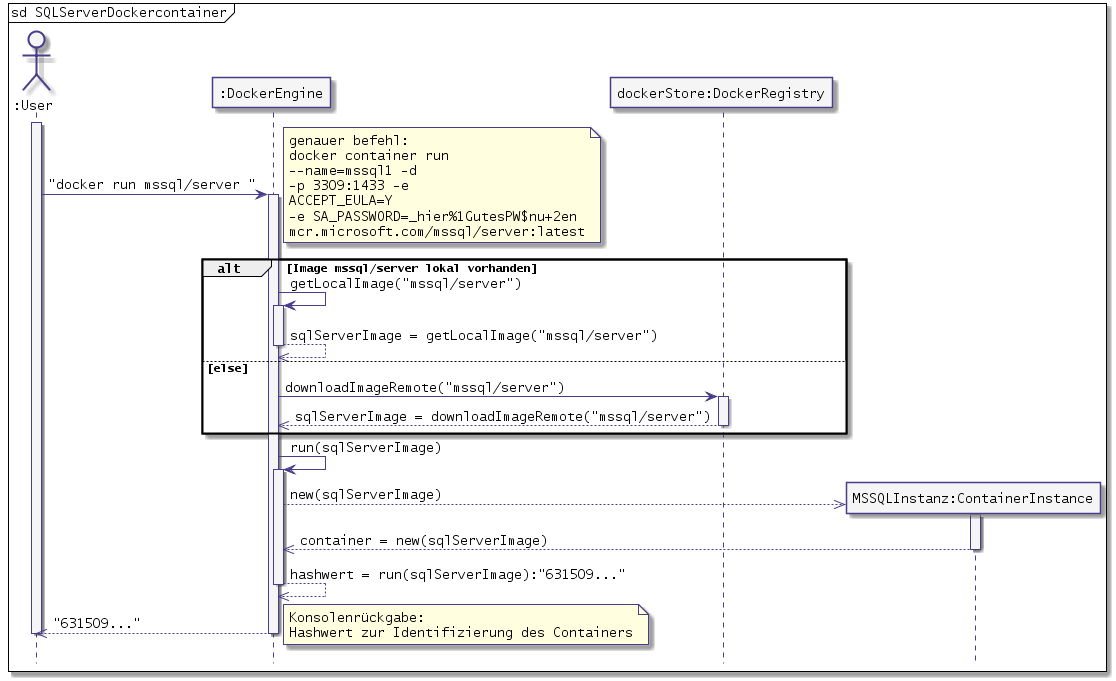Screen dimensions: 1116x681
Task: Click the :User actor stick figure
Action: click(x=36, y=61)
